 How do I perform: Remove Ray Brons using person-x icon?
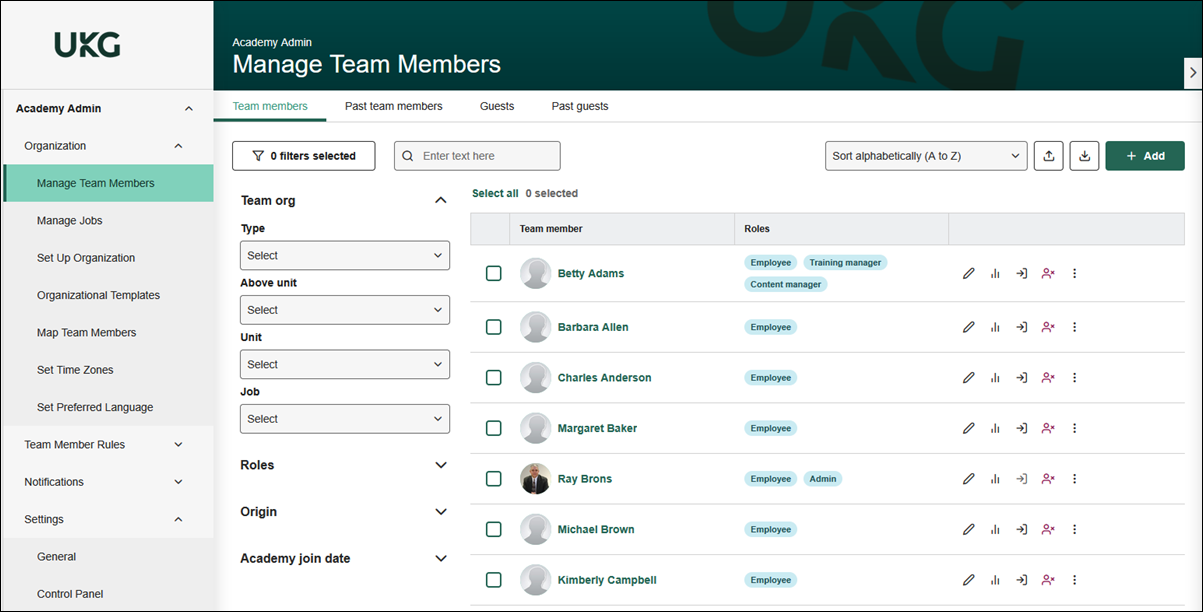(x=1048, y=479)
